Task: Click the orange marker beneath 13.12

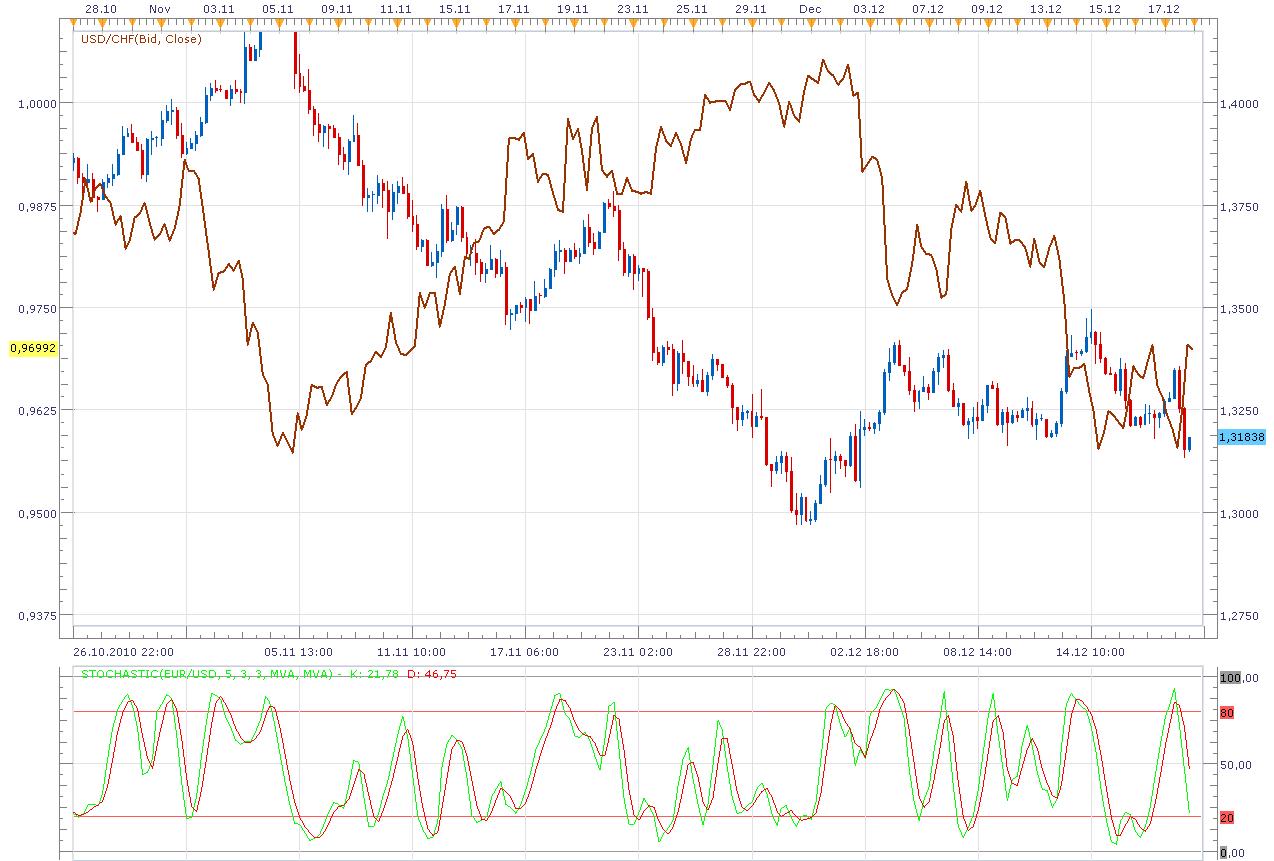Action: click(x=1046, y=21)
